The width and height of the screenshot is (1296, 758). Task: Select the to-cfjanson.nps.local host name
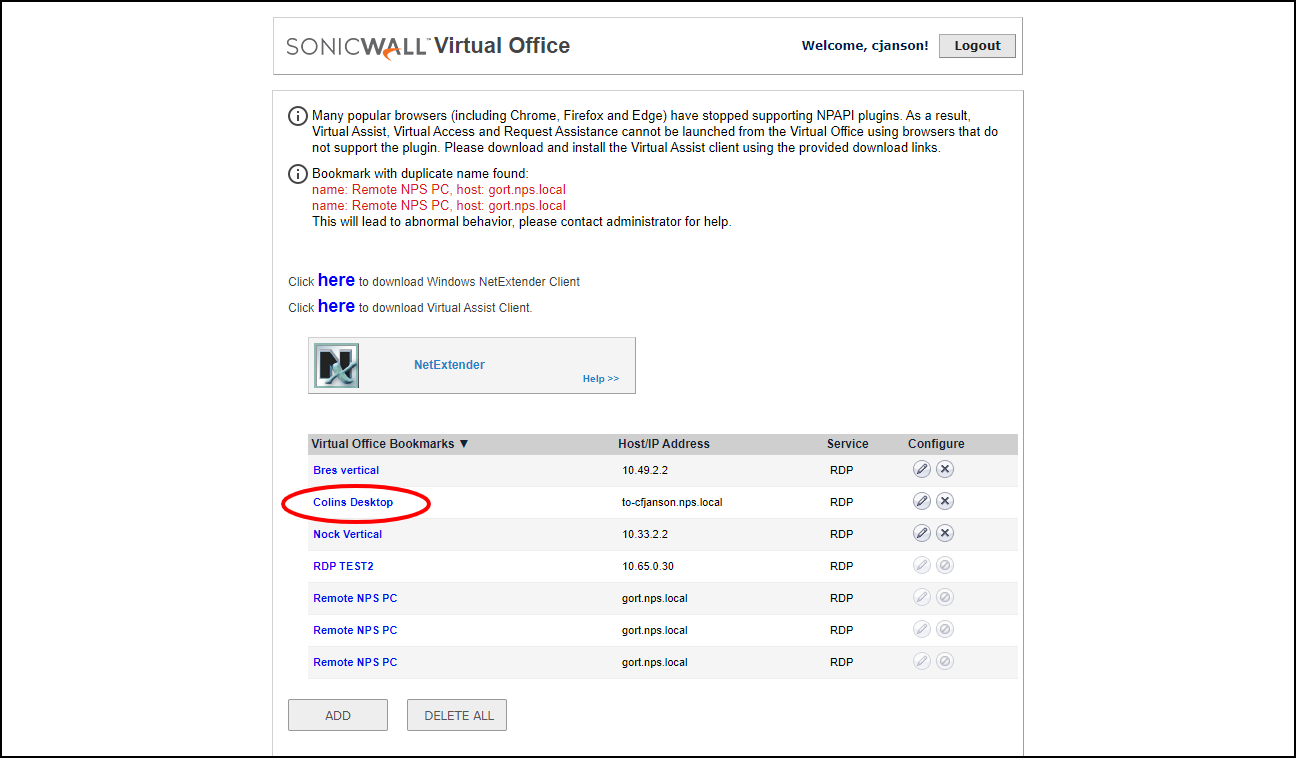(672, 502)
